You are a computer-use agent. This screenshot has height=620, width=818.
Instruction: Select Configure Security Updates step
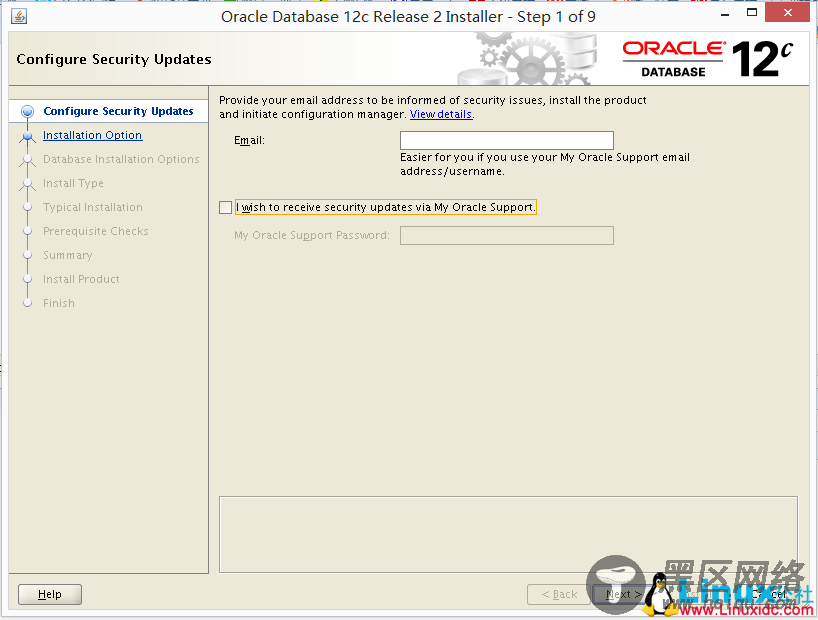[x=118, y=111]
